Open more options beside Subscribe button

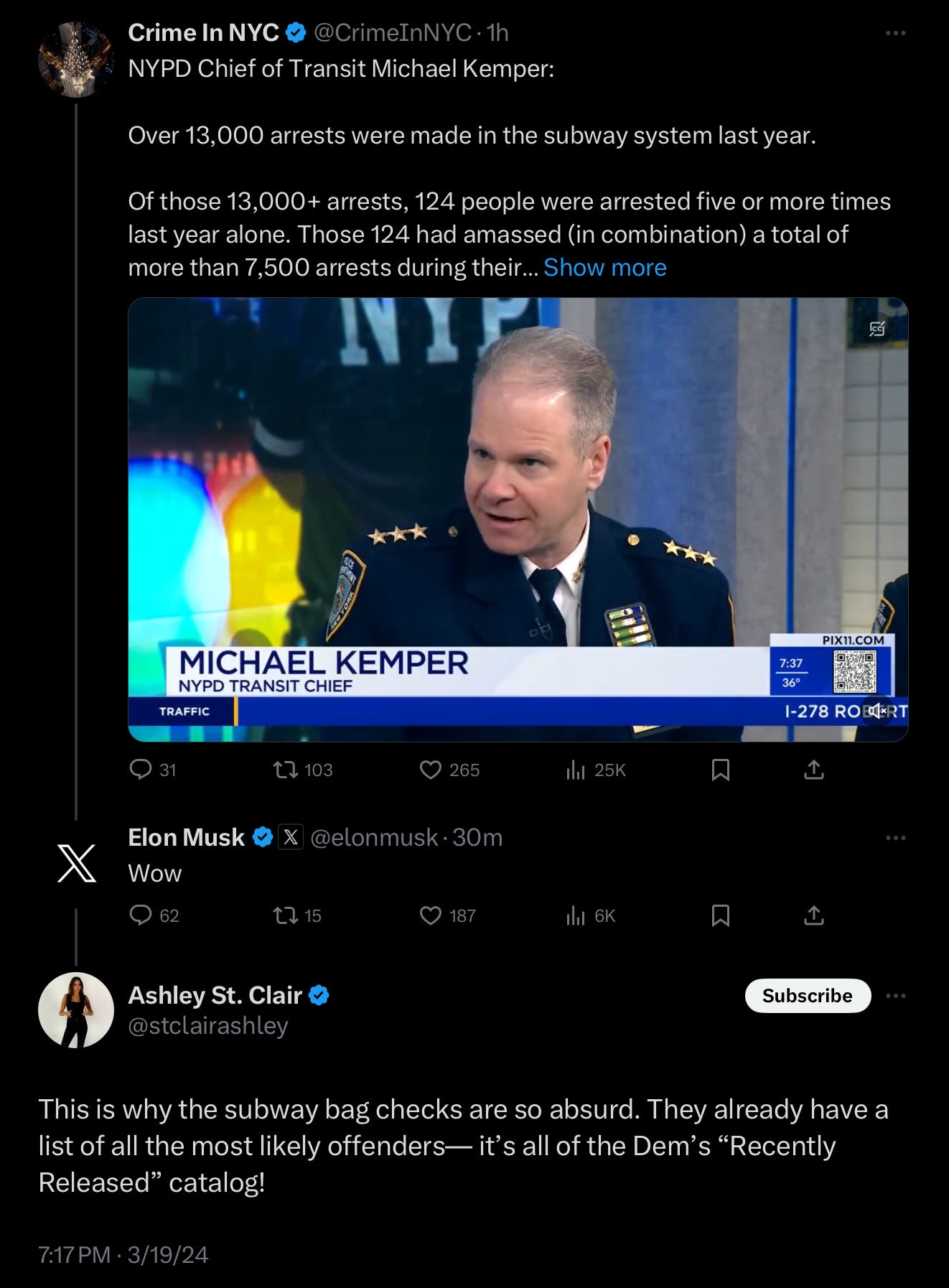point(895,996)
